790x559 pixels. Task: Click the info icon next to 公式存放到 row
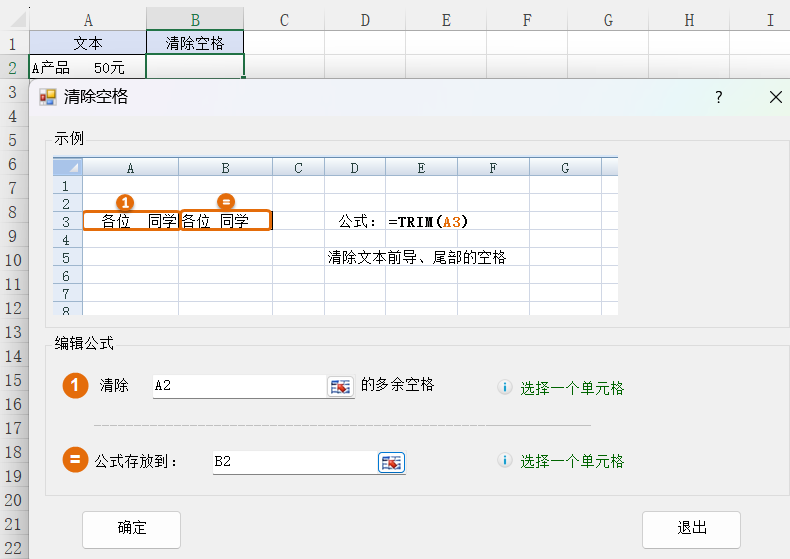point(505,461)
